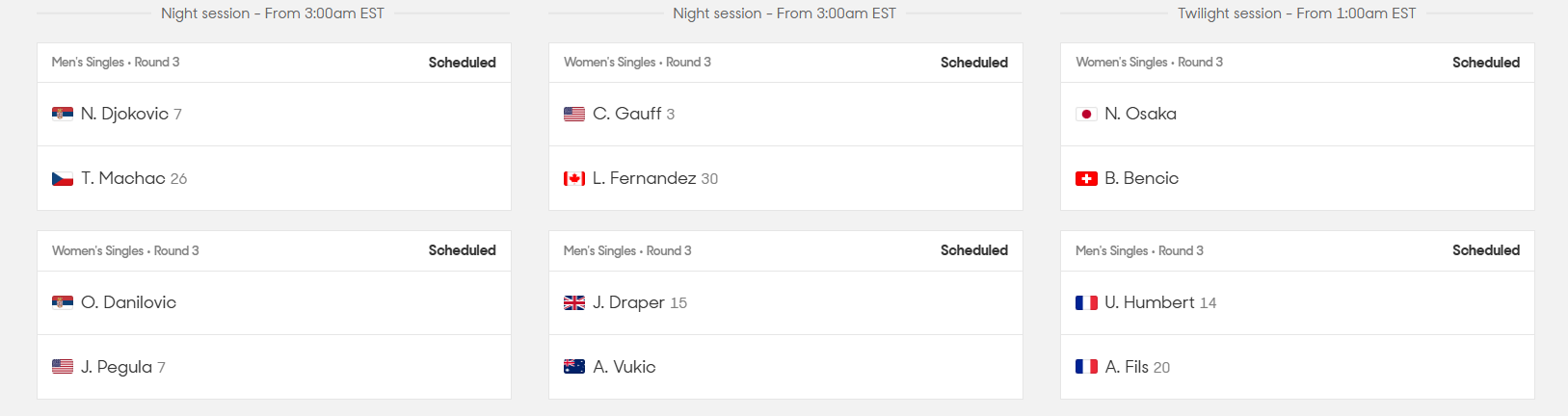Click the Serbian flag beside N. Djokovic
The image size is (1568, 416).
pos(63,114)
